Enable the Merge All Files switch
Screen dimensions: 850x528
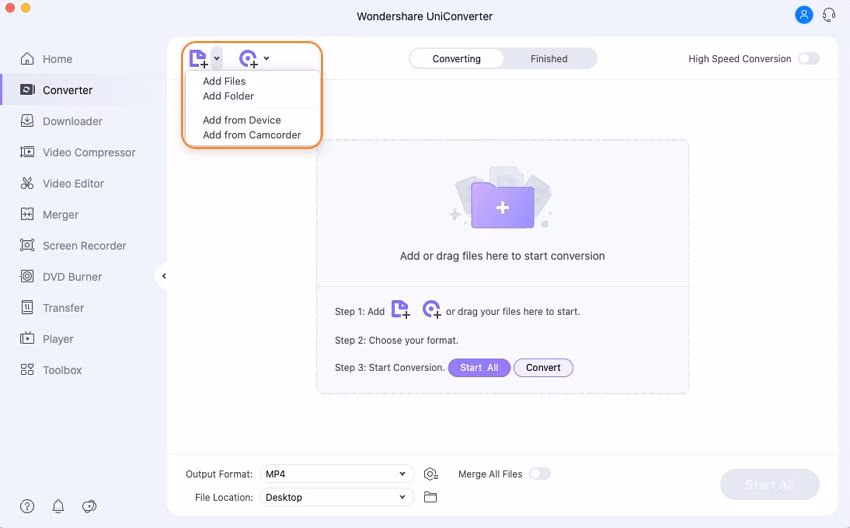tap(539, 474)
